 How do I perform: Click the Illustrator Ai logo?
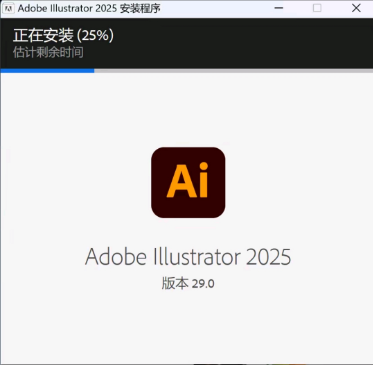[188, 182]
